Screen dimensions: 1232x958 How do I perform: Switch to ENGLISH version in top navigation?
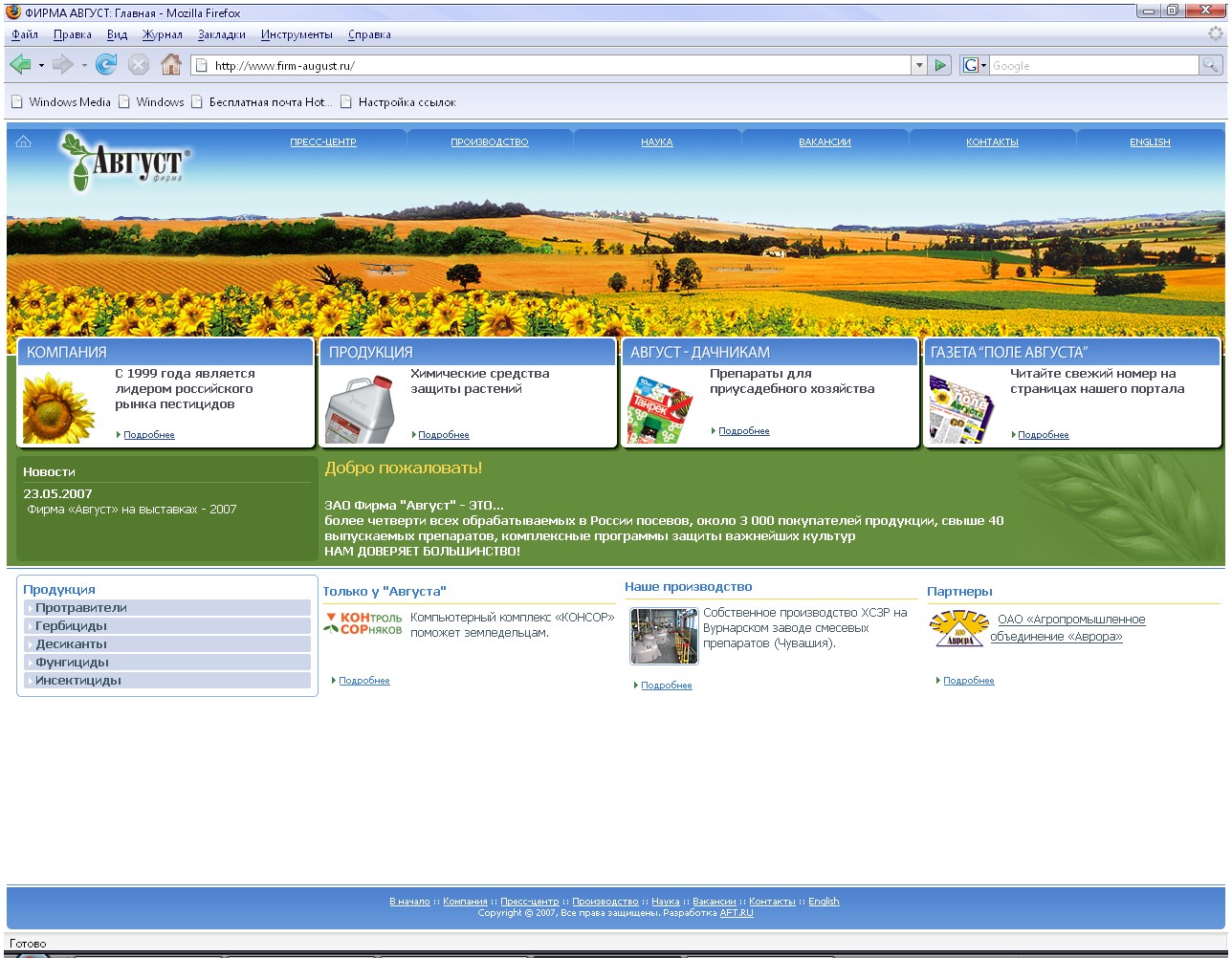tap(1150, 142)
